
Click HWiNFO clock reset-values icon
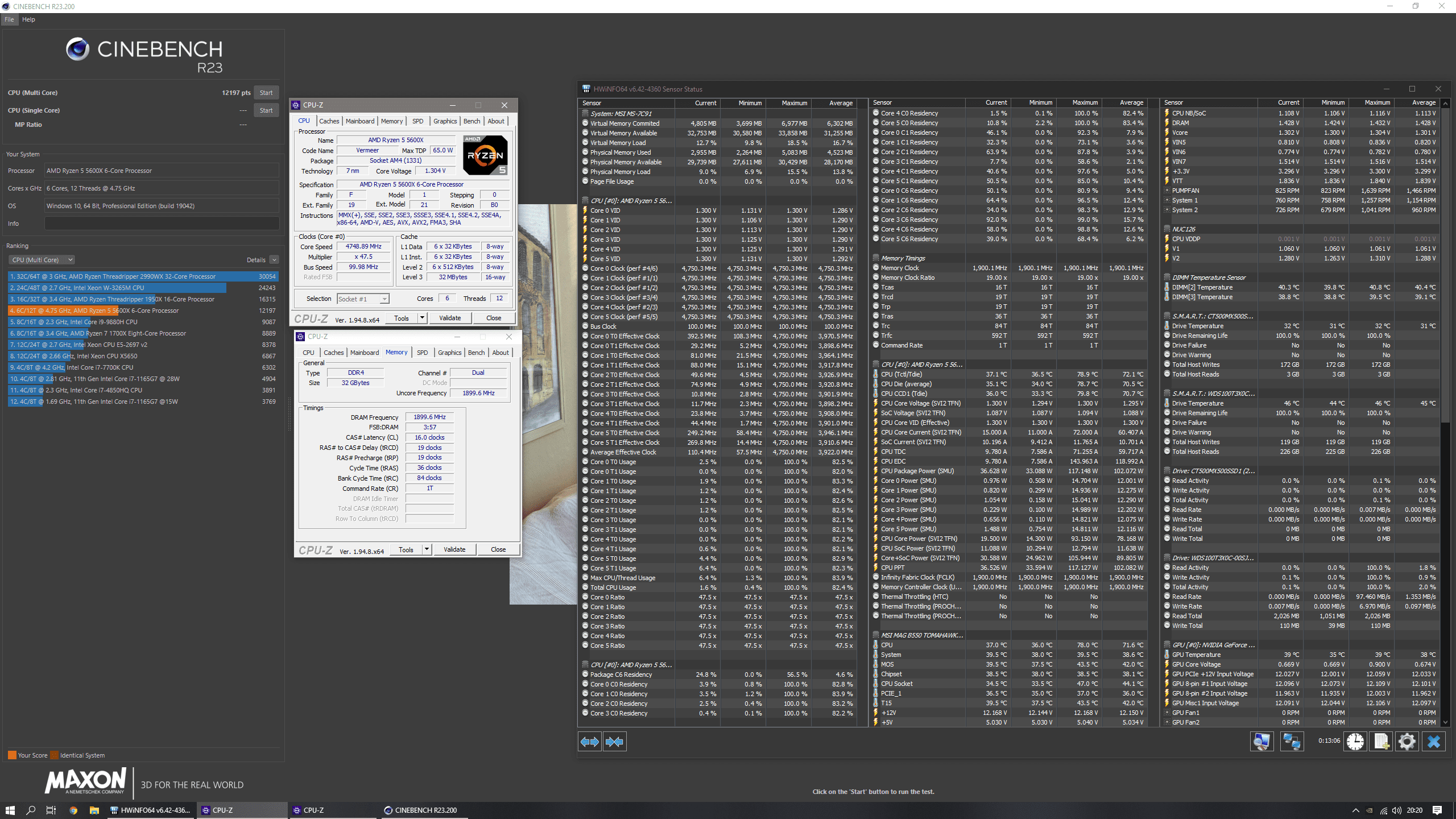pos(1355,742)
